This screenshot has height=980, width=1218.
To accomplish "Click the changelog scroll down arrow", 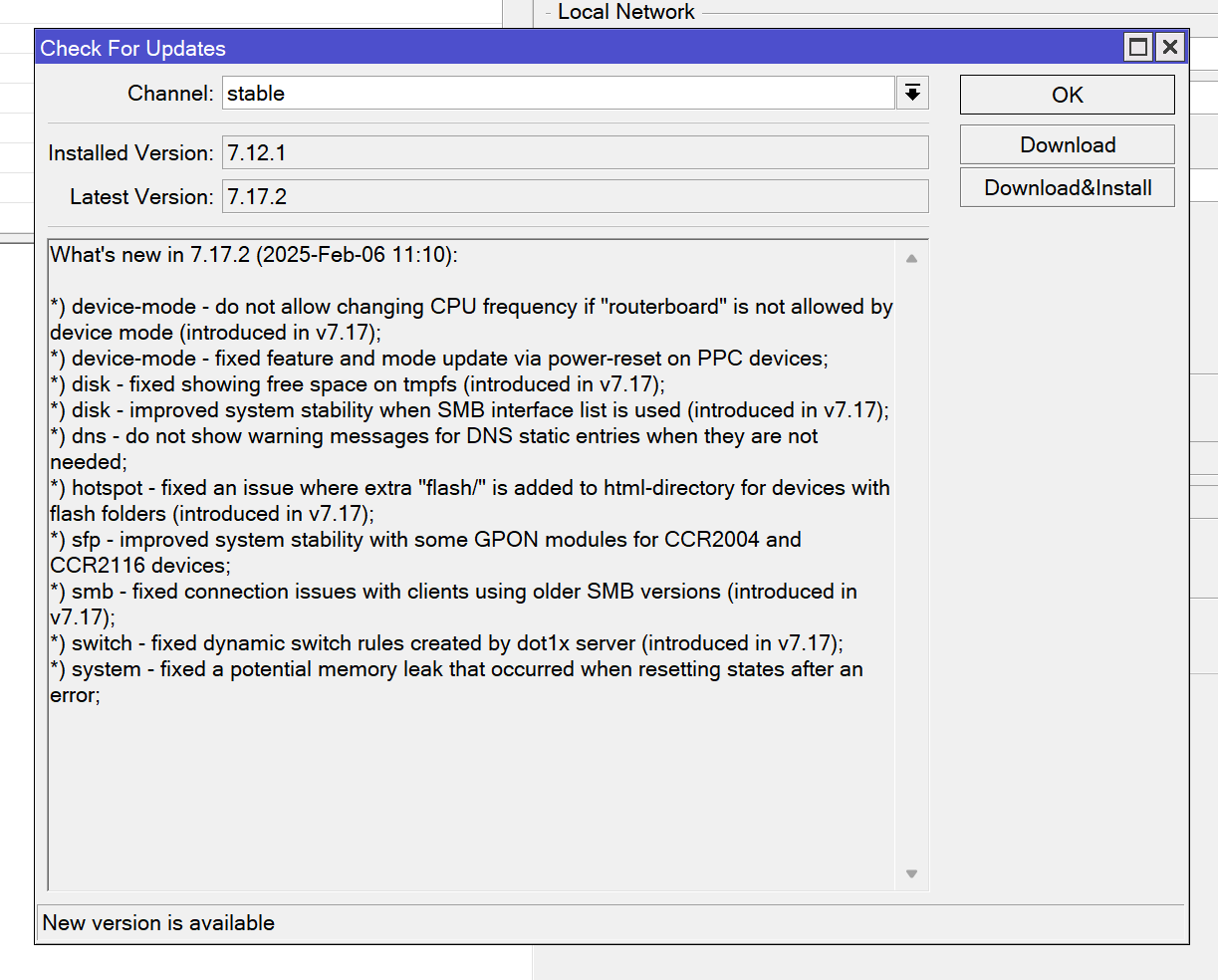I will (911, 874).
